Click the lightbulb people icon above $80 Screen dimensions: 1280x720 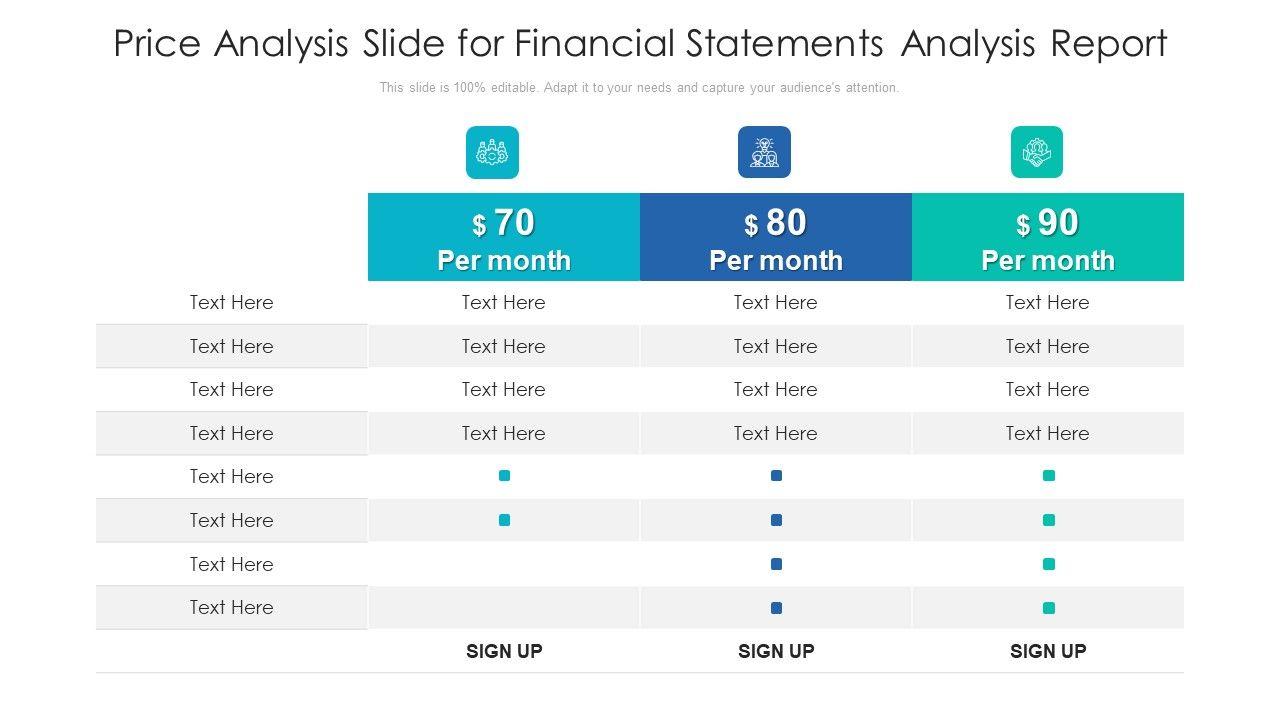(x=764, y=152)
